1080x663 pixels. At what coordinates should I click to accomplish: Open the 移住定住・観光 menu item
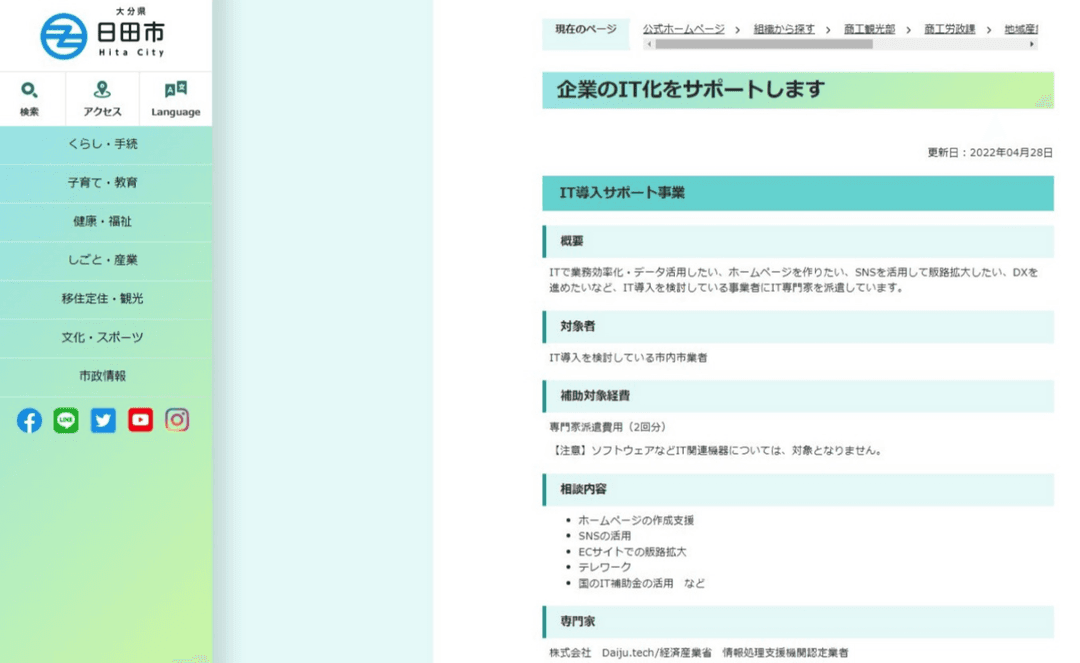coord(103,299)
